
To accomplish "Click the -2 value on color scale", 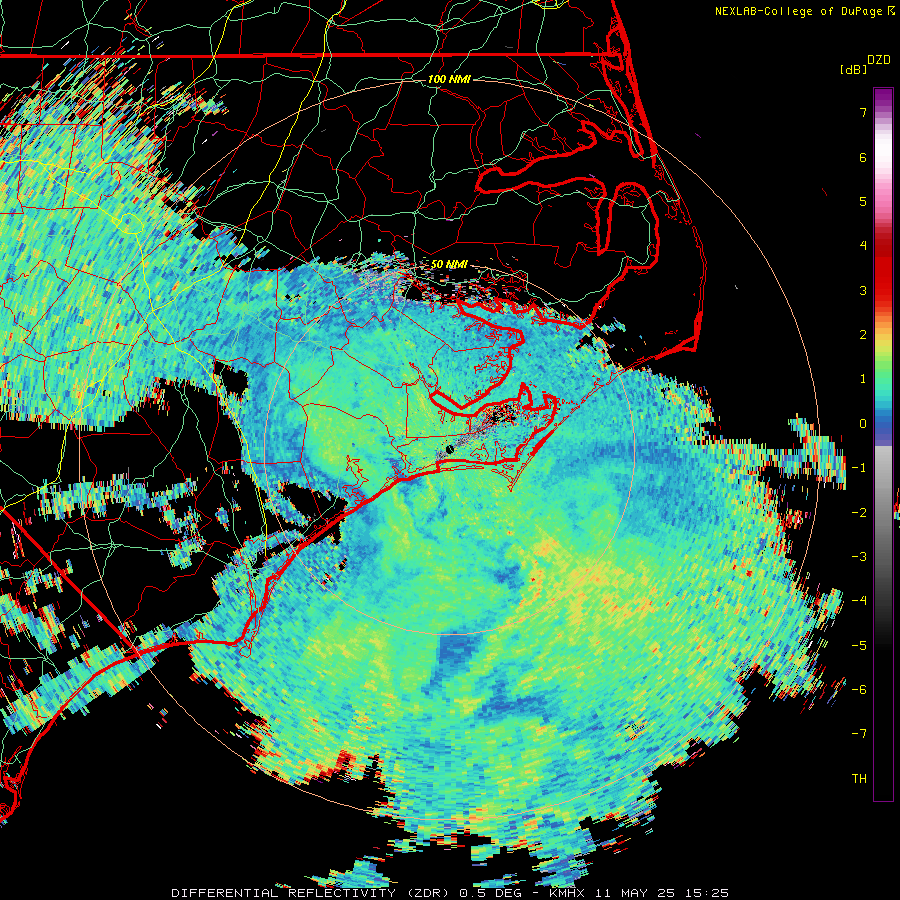I will (859, 513).
